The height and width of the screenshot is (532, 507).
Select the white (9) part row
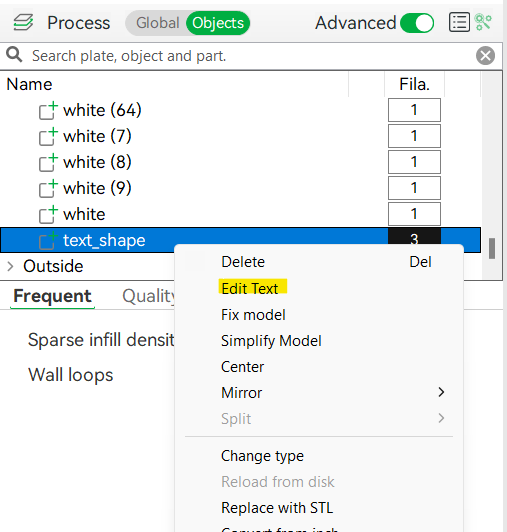click(x=240, y=188)
